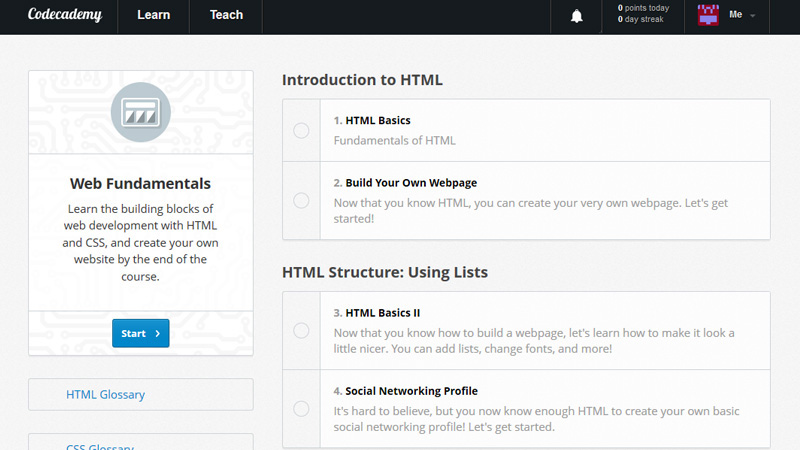Select the HTML Basics progress circle
This screenshot has height=450, width=800.
pos(301,131)
